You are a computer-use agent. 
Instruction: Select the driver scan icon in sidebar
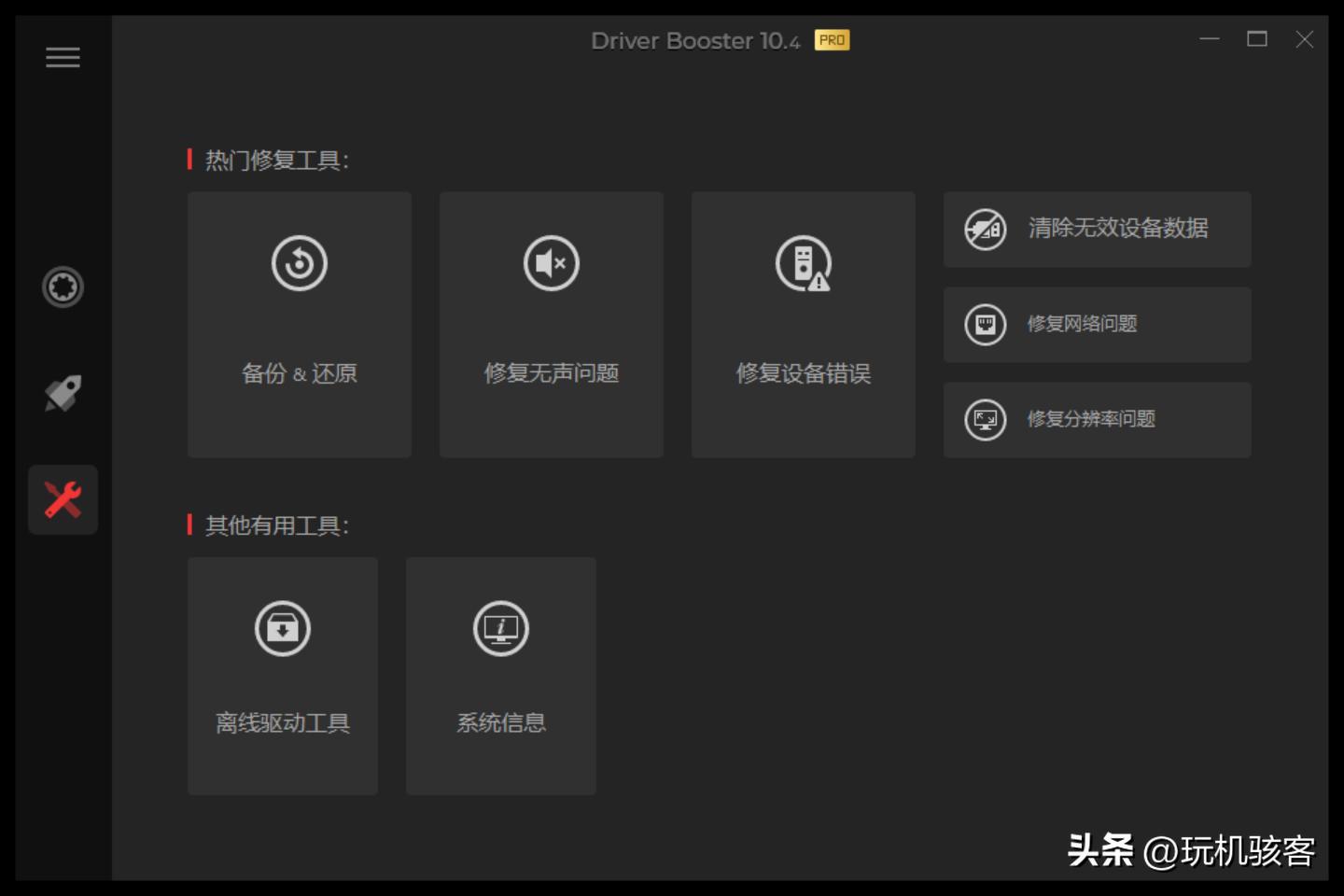[x=63, y=287]
